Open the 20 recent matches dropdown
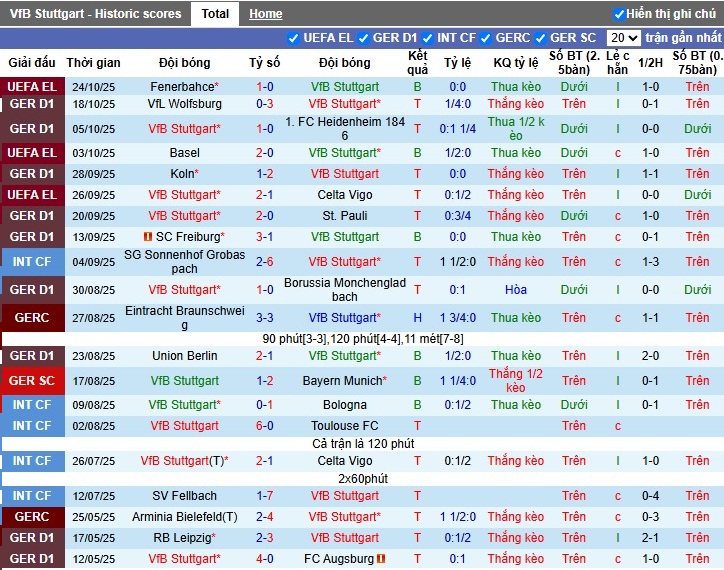Screen dimensions: 724x570 (x=624, y=38)
